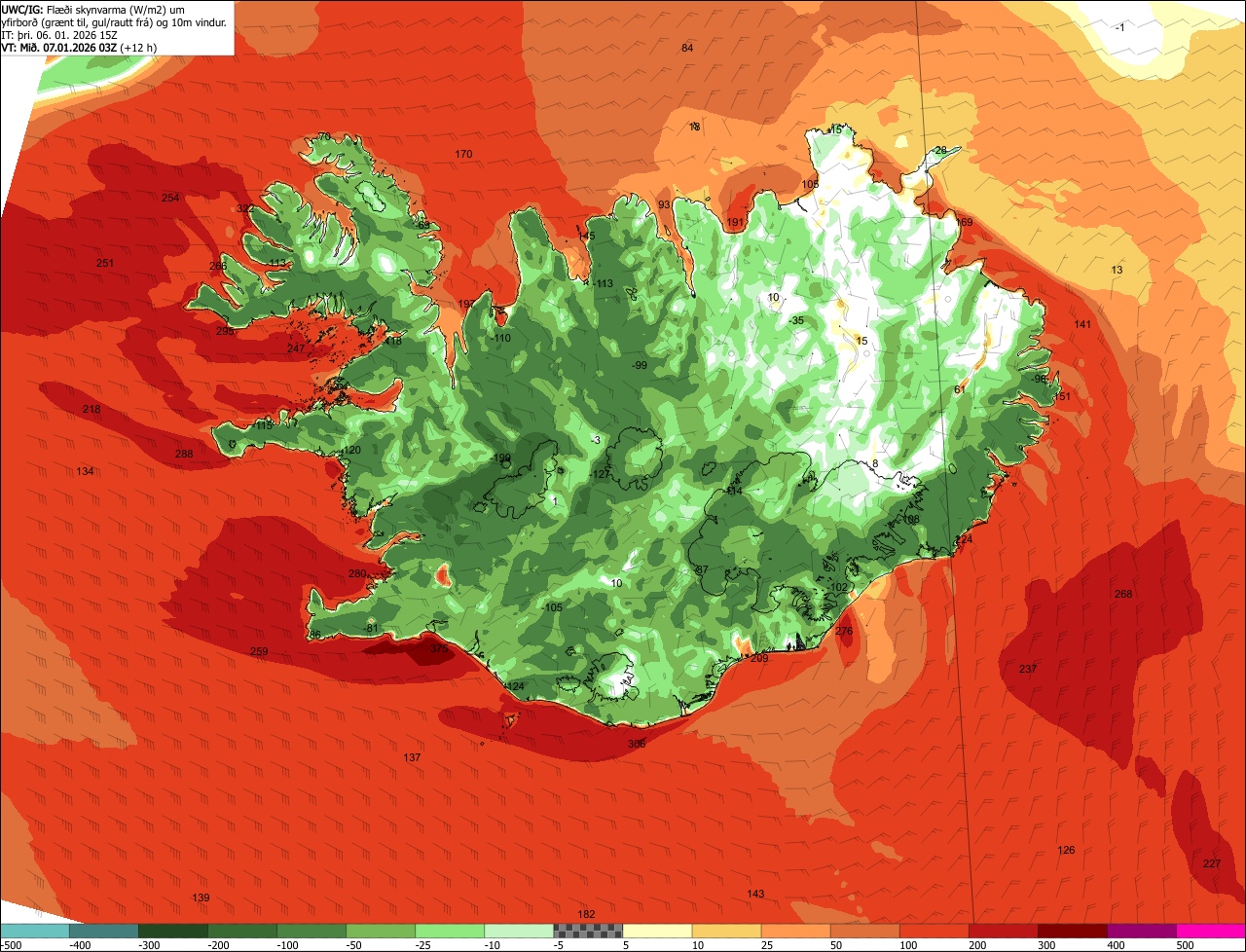
Task: Click the legend swatch between -100 and -50
Action: [x=311, y=931]
